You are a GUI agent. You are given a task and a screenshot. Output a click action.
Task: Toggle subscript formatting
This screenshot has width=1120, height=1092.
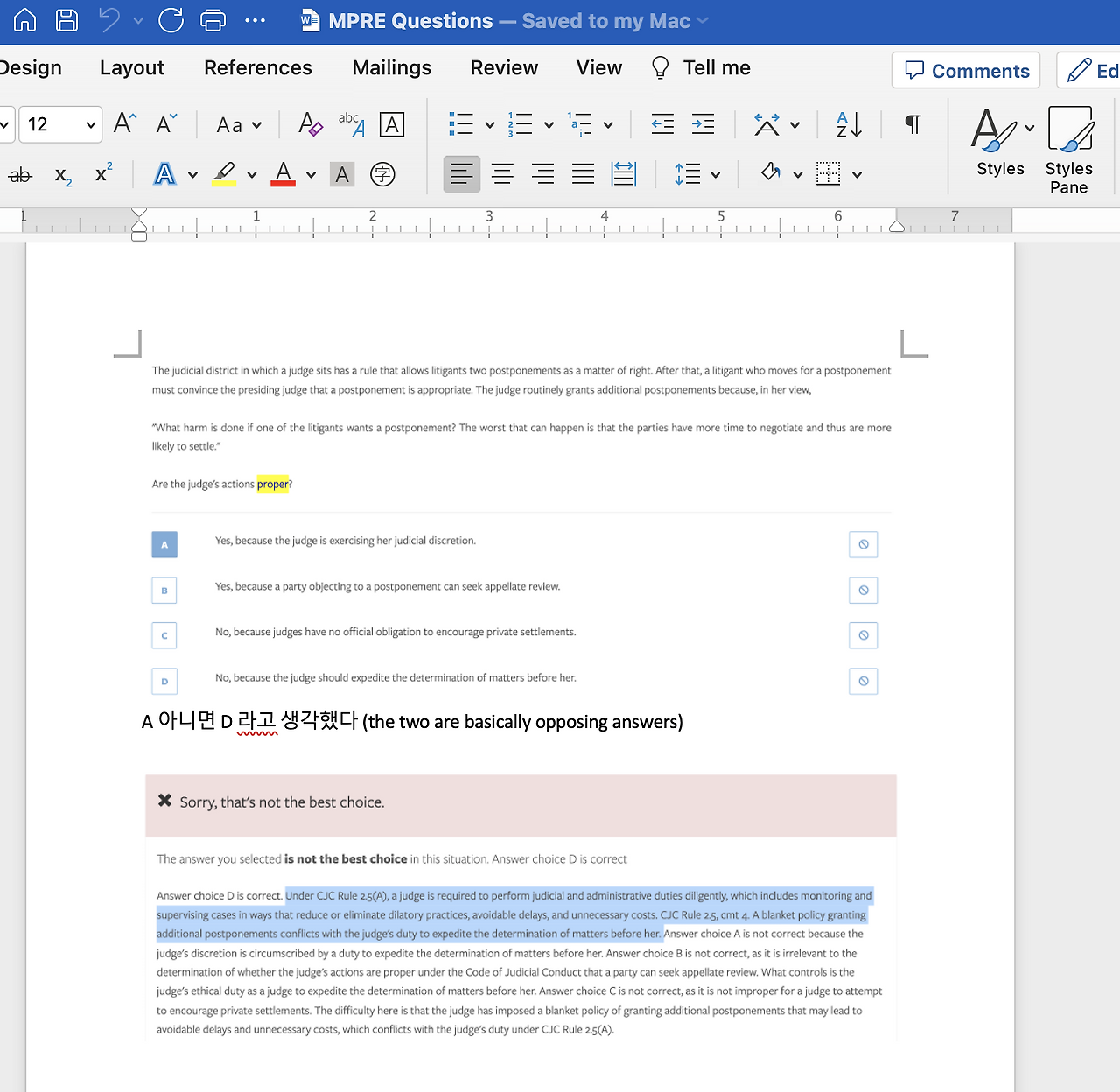[x=63, y=175]
